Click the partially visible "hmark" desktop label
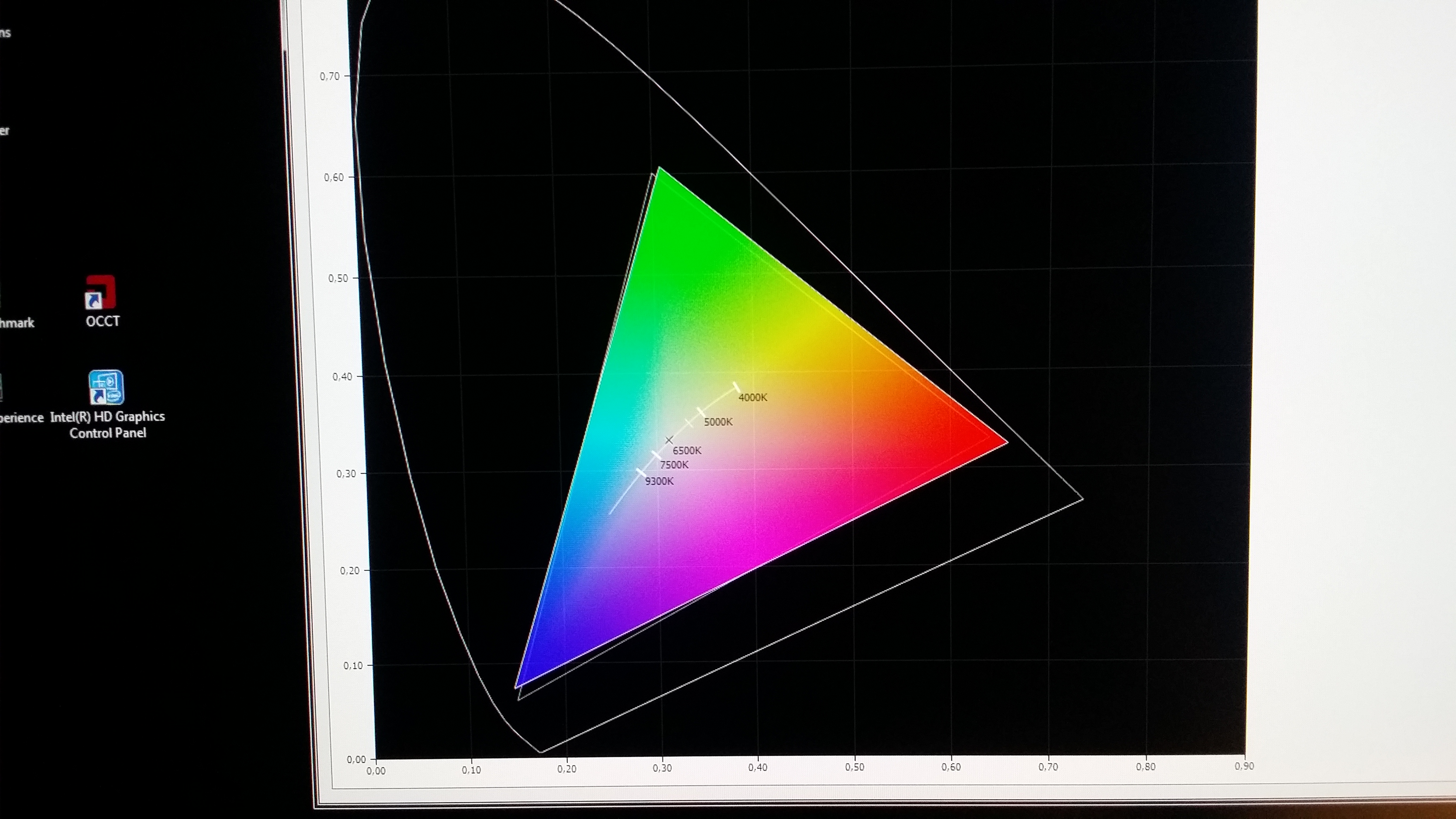 (x=17, y=323)
